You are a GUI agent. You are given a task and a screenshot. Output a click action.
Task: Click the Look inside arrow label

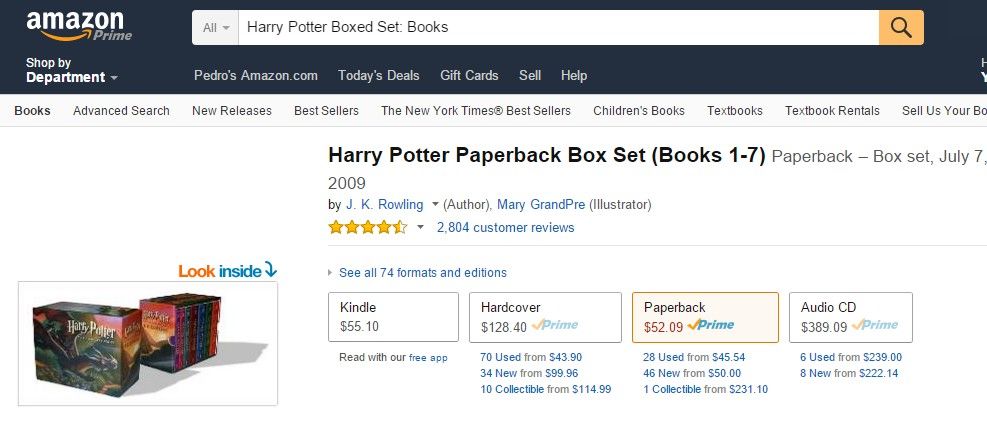[227, 270]
